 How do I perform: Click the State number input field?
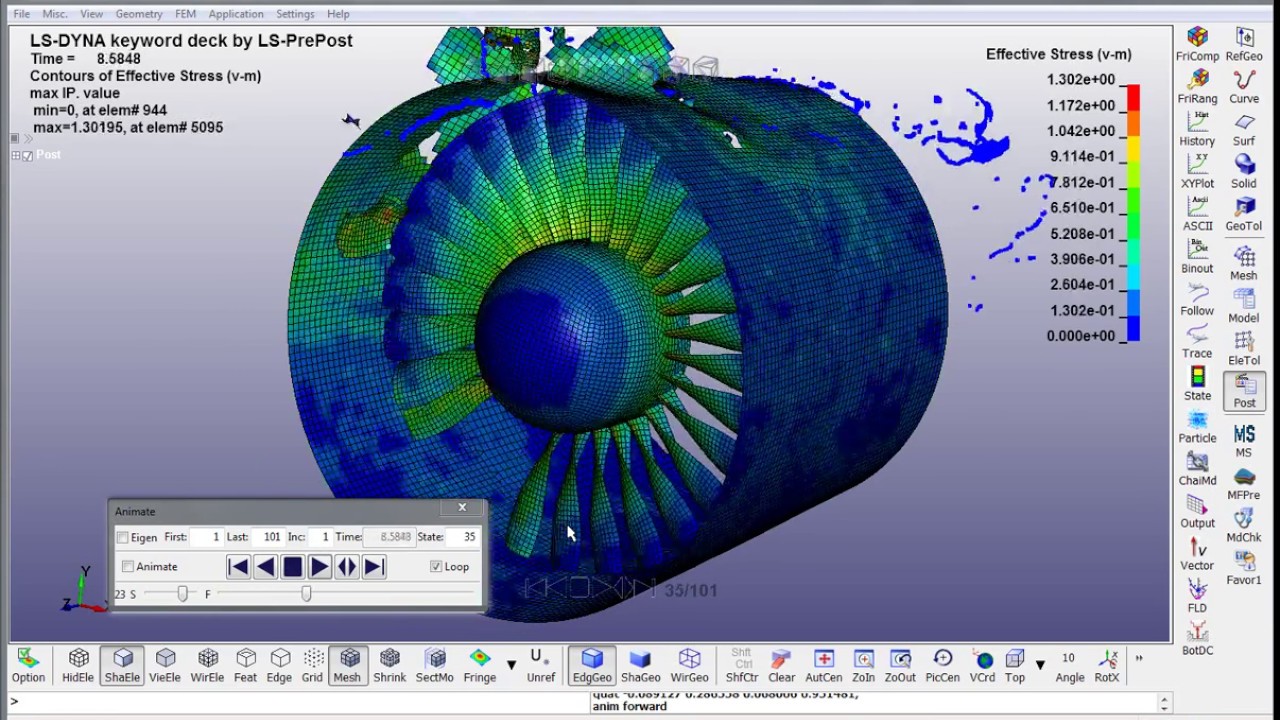462,537
